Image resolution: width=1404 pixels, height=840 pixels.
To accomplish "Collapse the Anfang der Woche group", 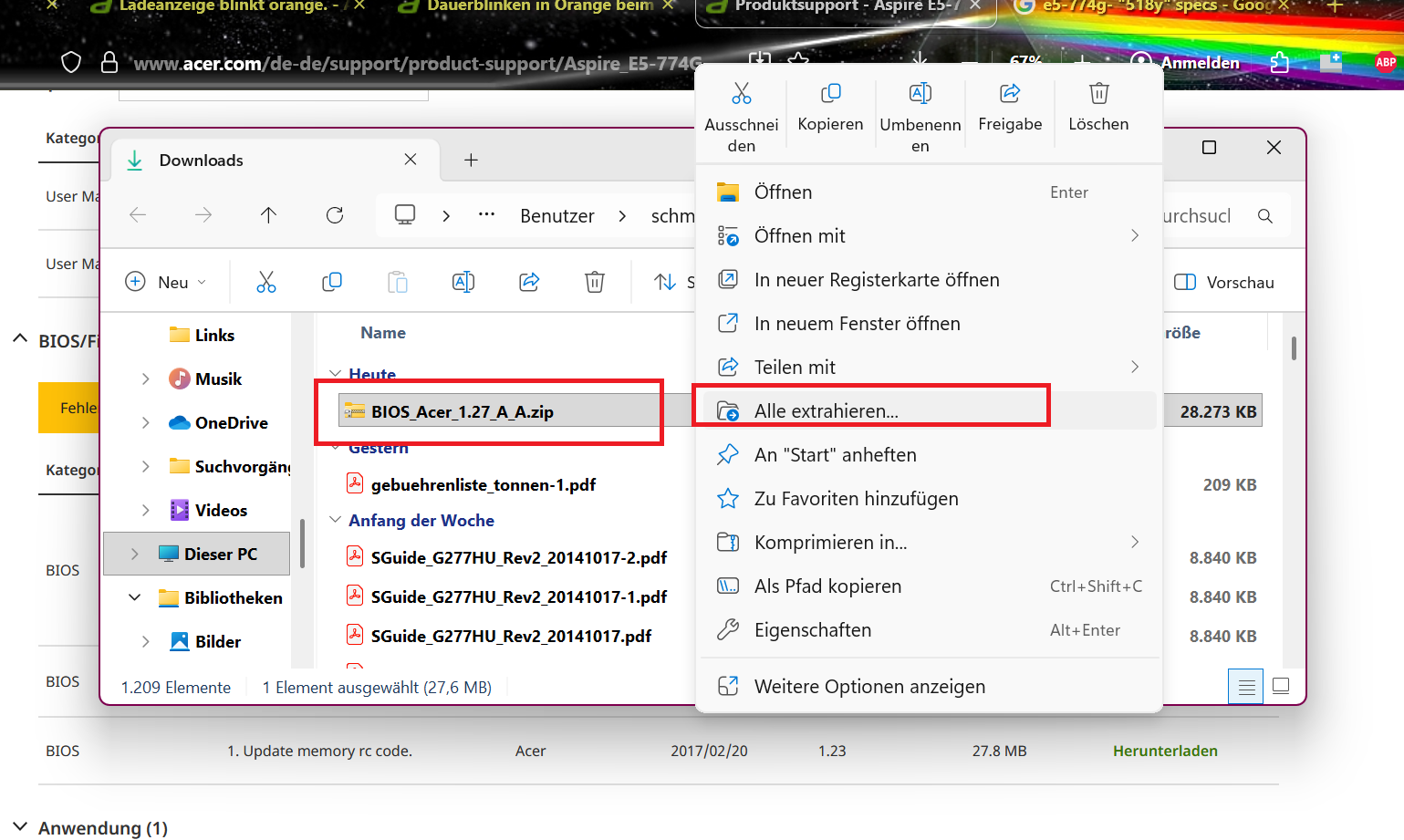I will [335, 520].
